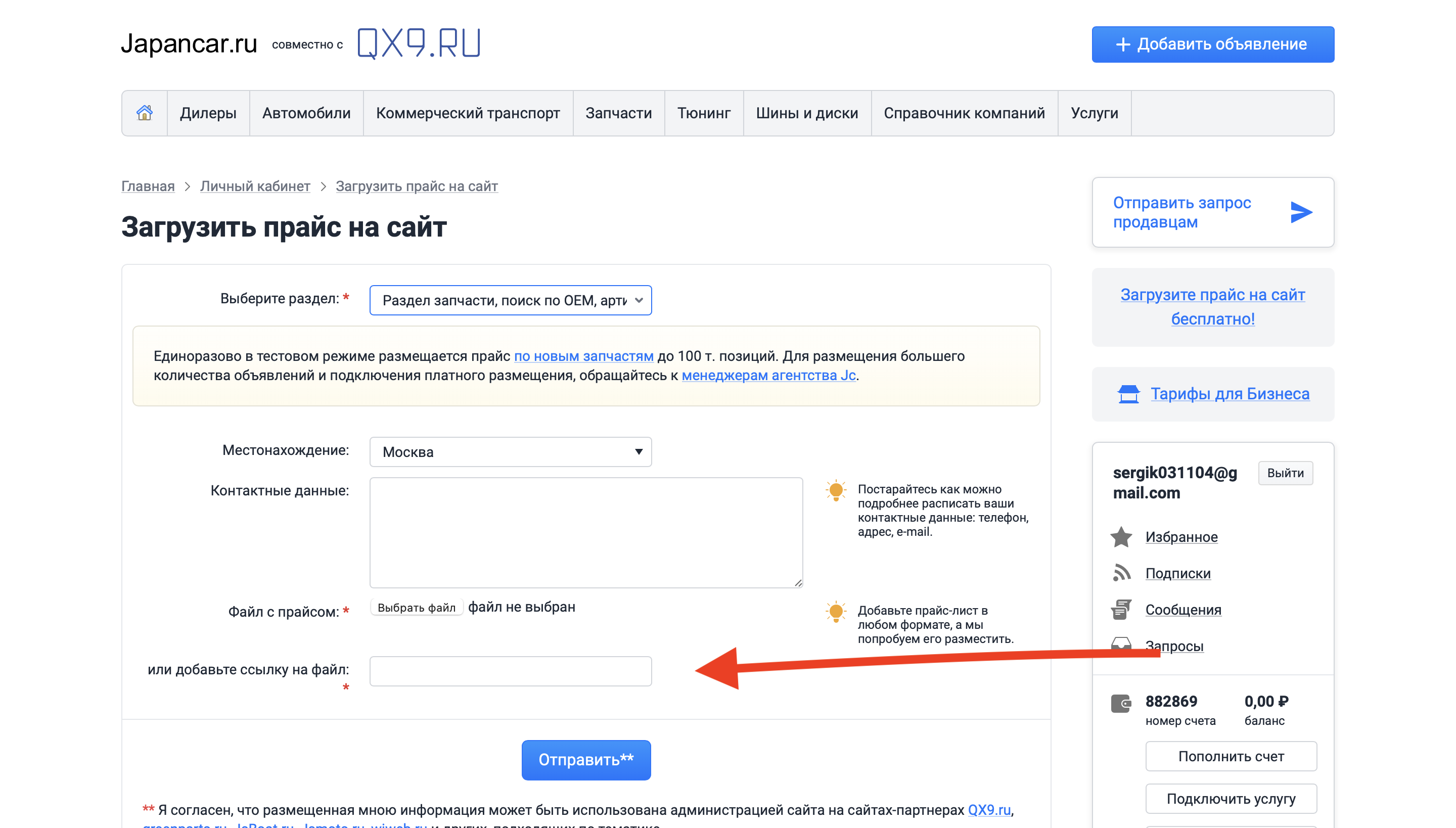Select the Избранное star icon

tap(1121, 536)
